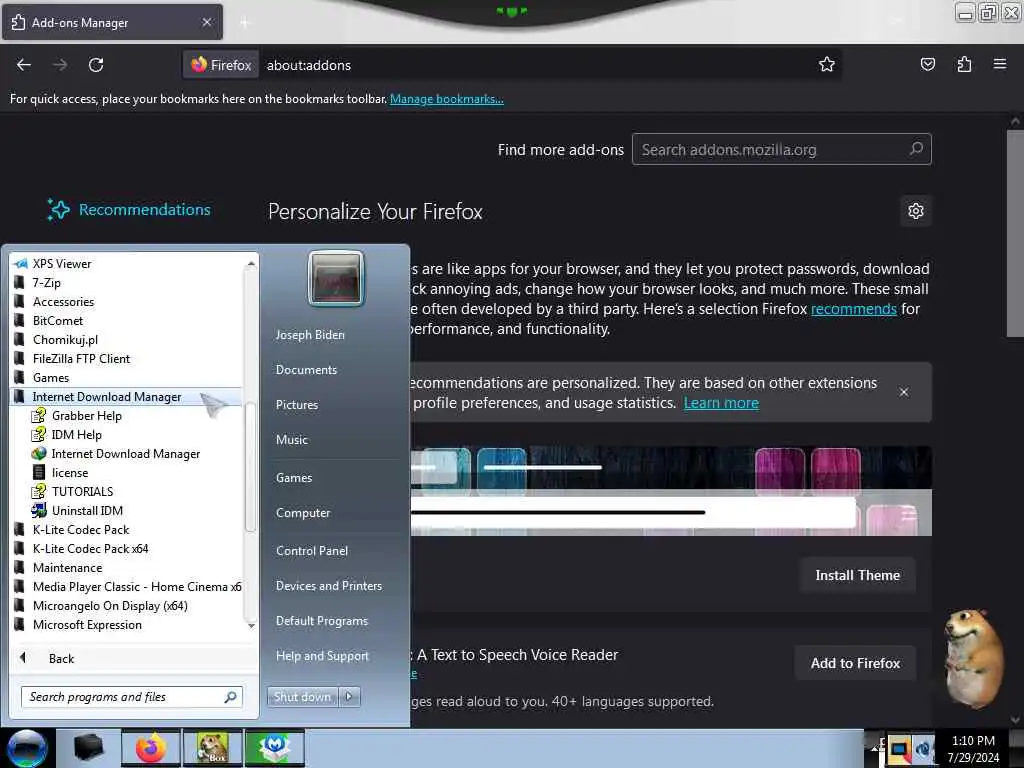Click the monitor icon in system tray
1024x768 pixels.
(x=899, y=749)
